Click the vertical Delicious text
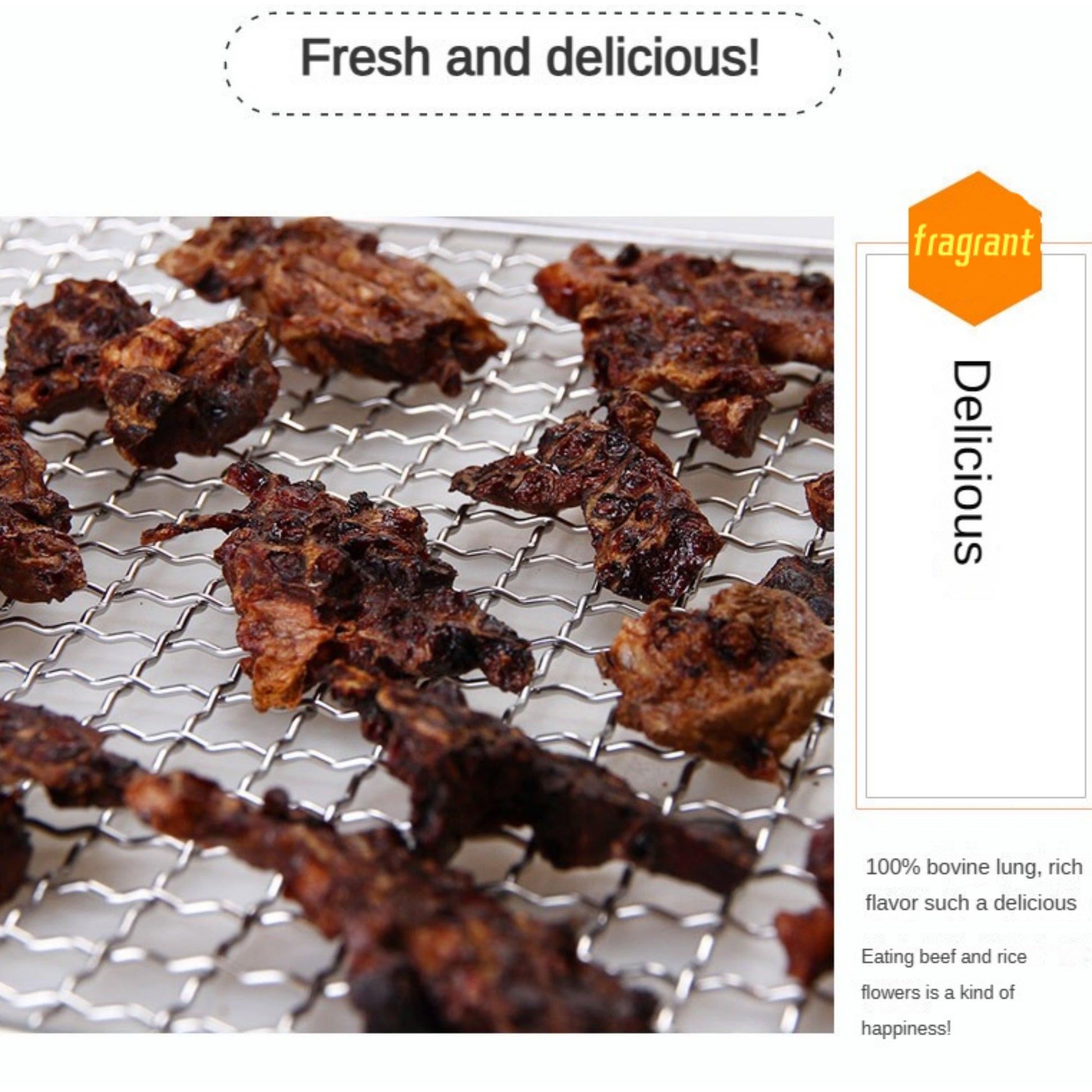 [972, 462]
